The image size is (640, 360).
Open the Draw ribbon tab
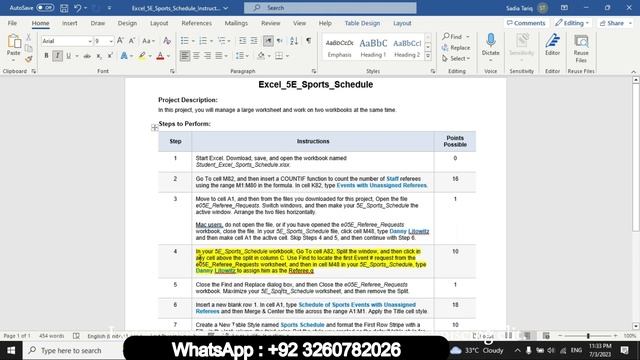tap(98, 23)
